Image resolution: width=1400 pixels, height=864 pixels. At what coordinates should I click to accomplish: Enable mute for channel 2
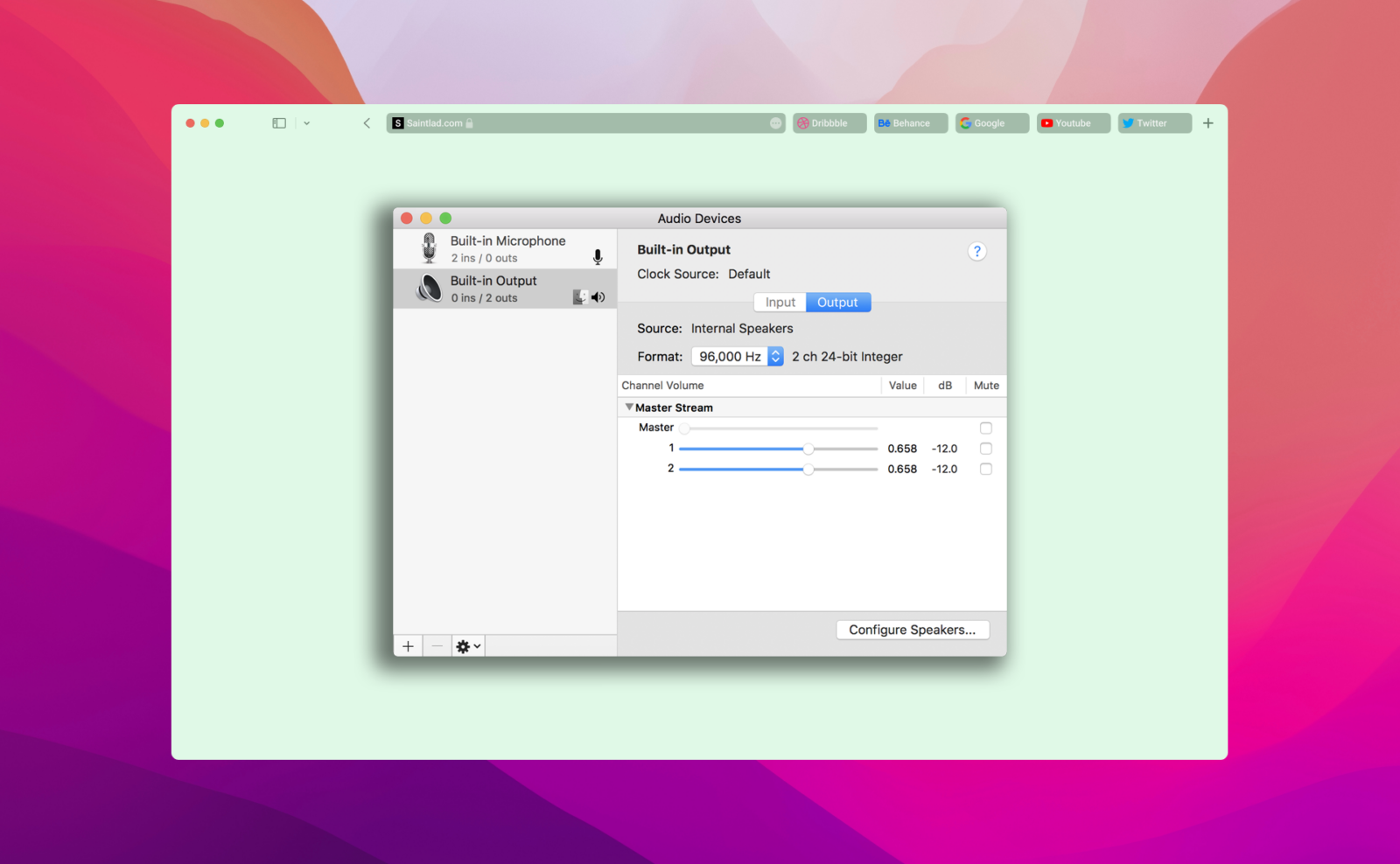pos(986,469)
